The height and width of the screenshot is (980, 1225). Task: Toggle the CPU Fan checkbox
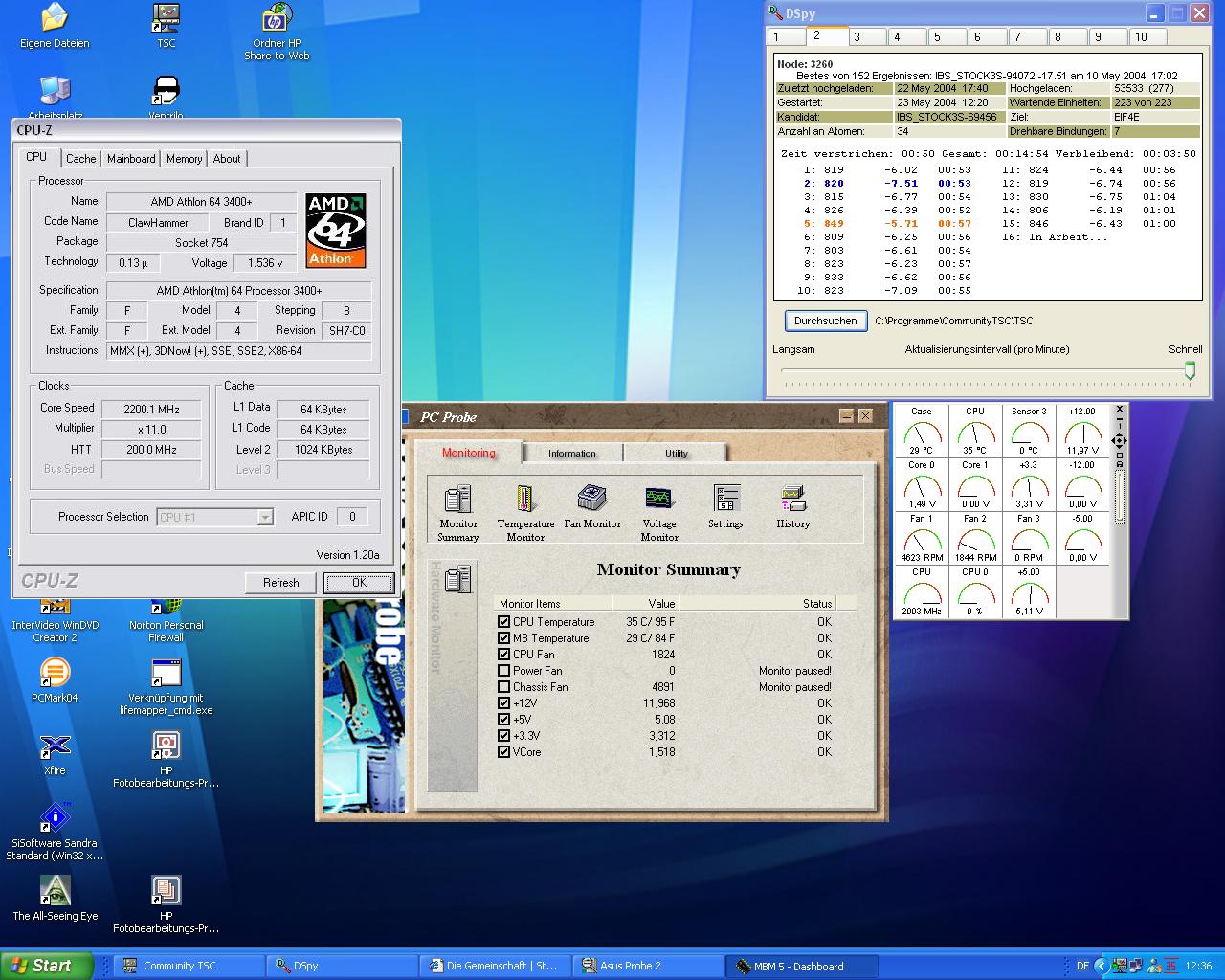pos(504,655)
